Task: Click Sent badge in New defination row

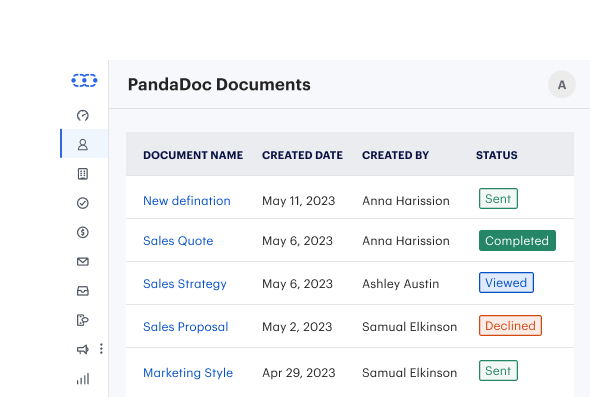Action: pos(498,199)
